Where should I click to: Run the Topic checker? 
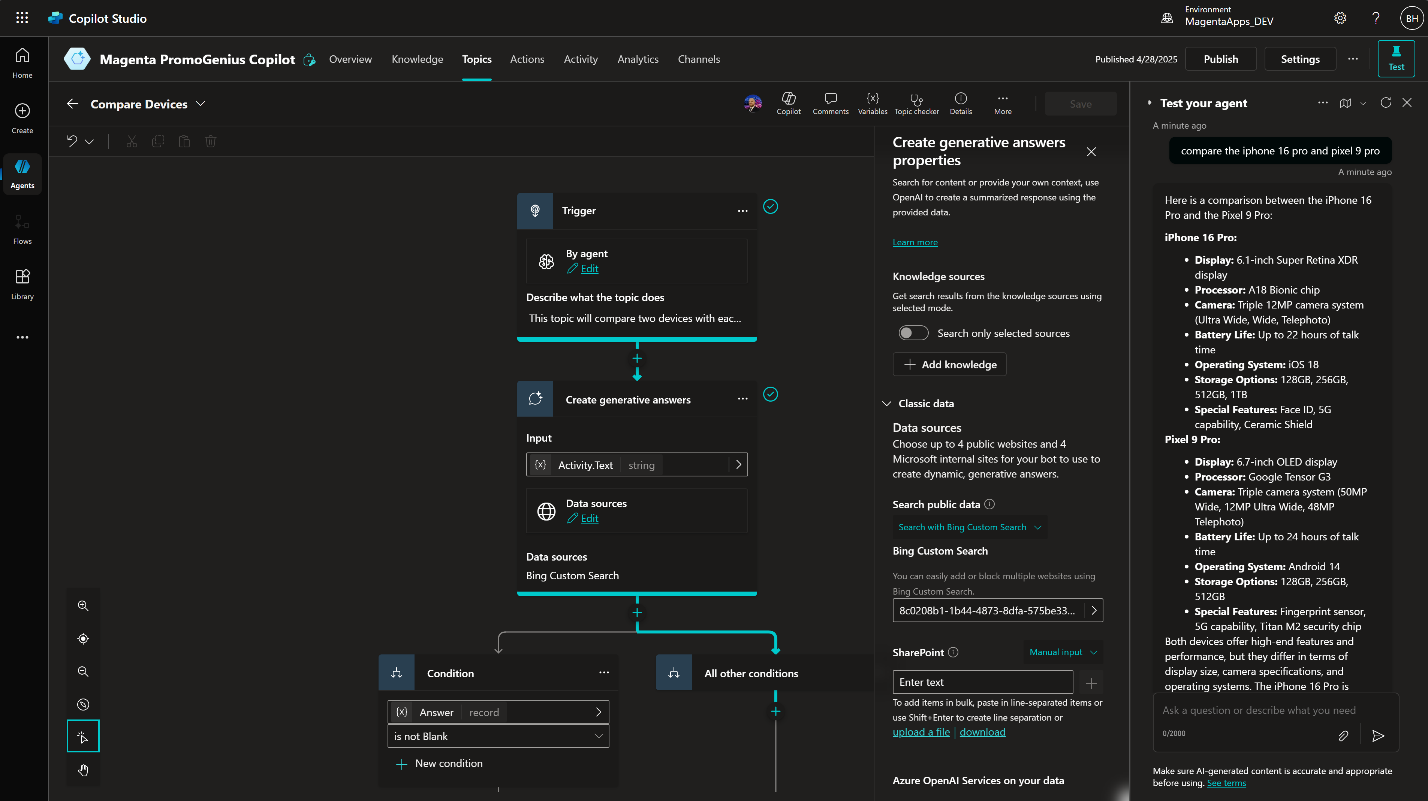[x=916, y=103]
